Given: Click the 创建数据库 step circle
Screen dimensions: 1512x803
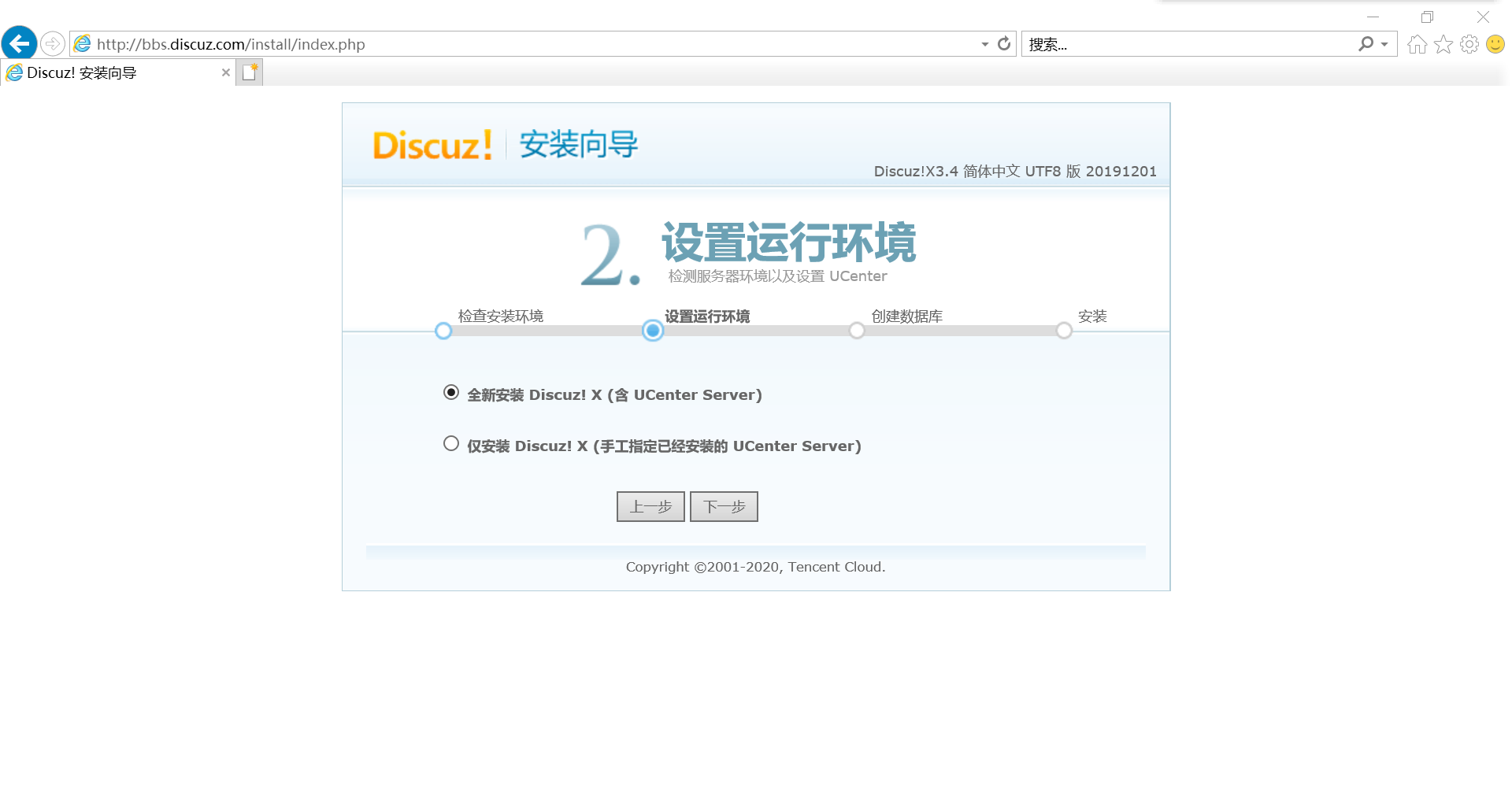Looking at the screenshot, I should [857, 331].
